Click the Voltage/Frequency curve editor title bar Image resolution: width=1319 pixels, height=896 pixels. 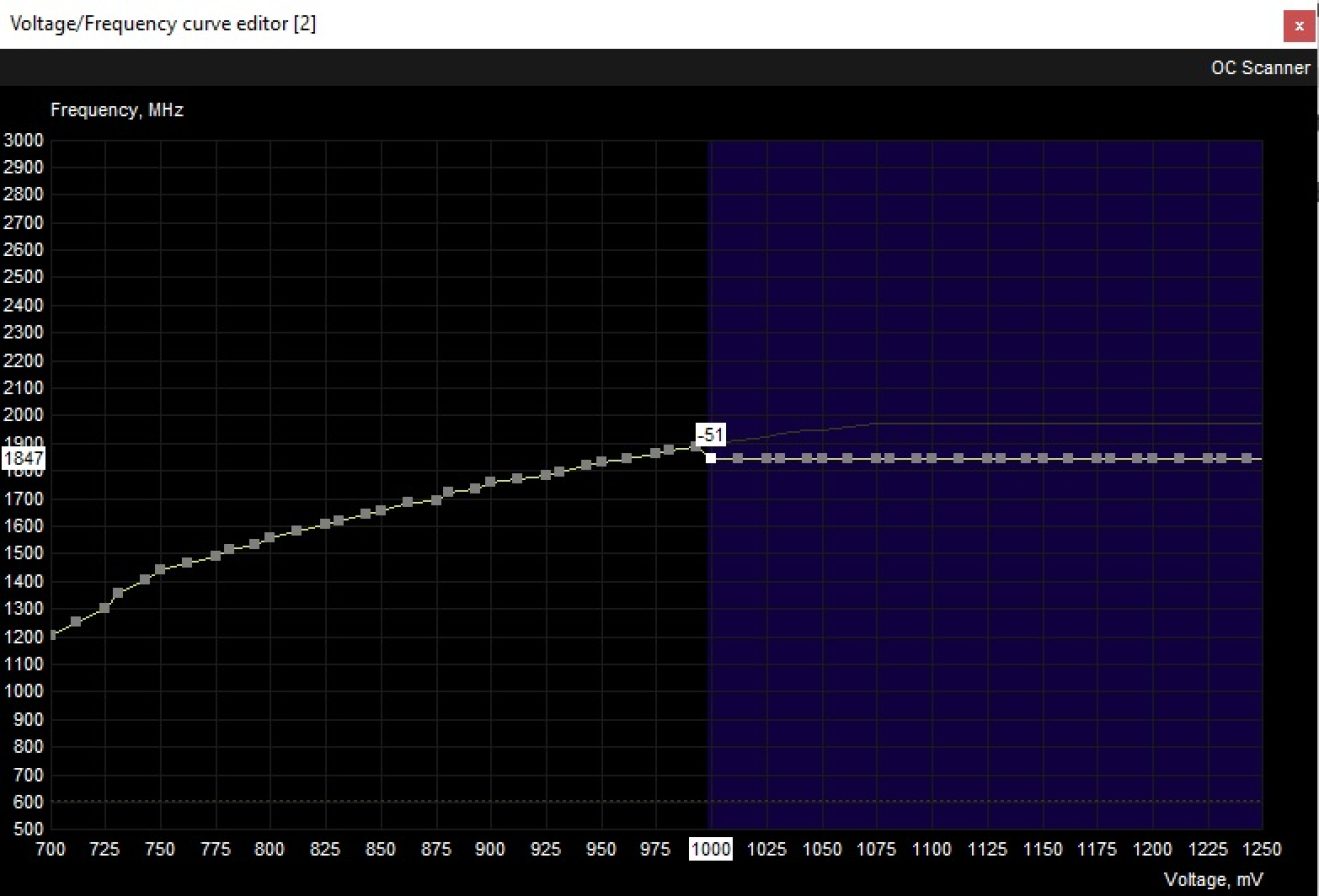[162, 24]
